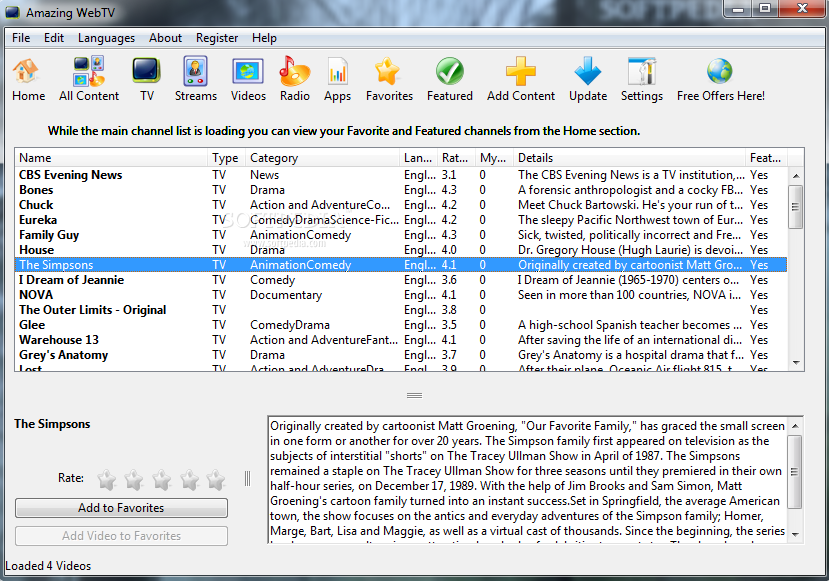Rate The Simpsons five stars
829x581 pixels.
(216, 479)
